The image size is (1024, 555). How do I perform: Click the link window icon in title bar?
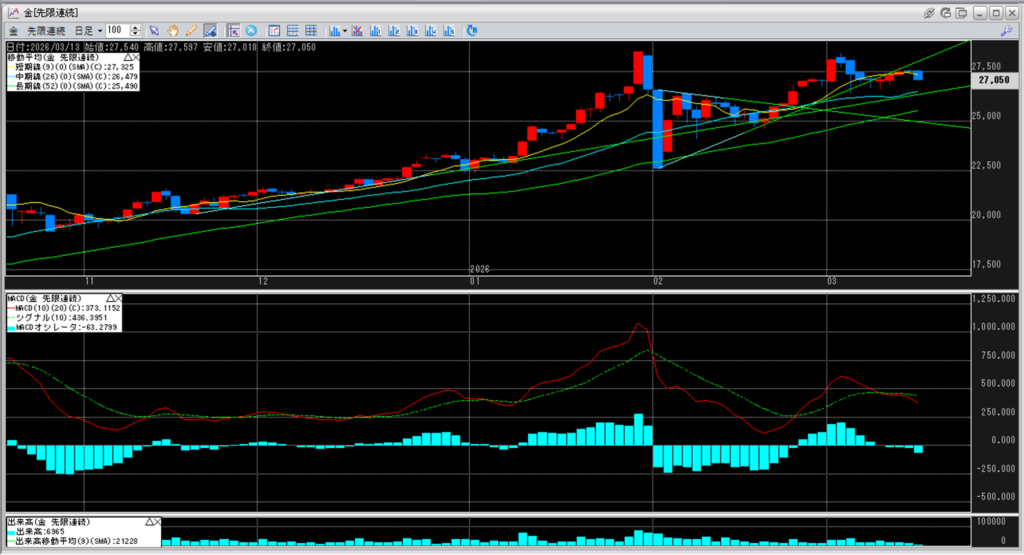(929, 12)
